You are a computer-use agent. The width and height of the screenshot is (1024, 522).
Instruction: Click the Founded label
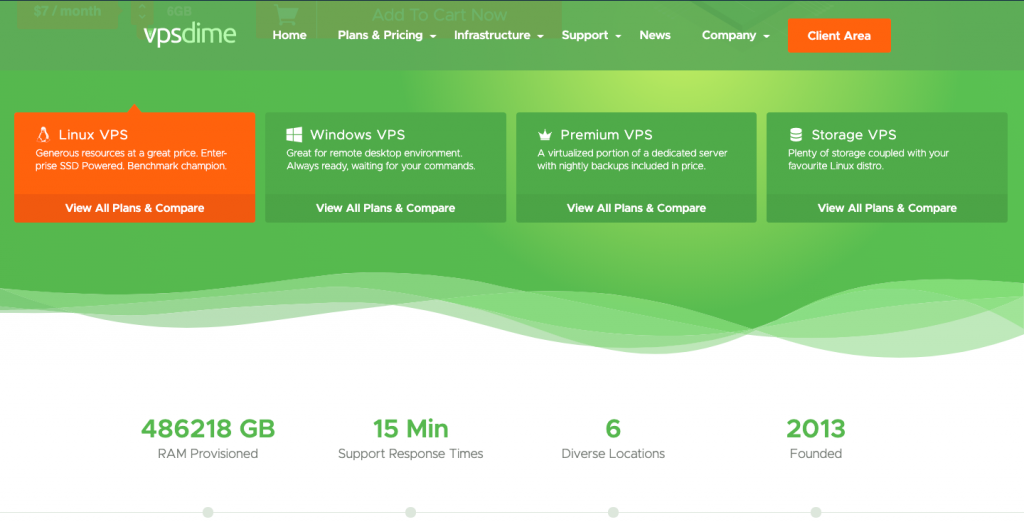coord(816,453)
